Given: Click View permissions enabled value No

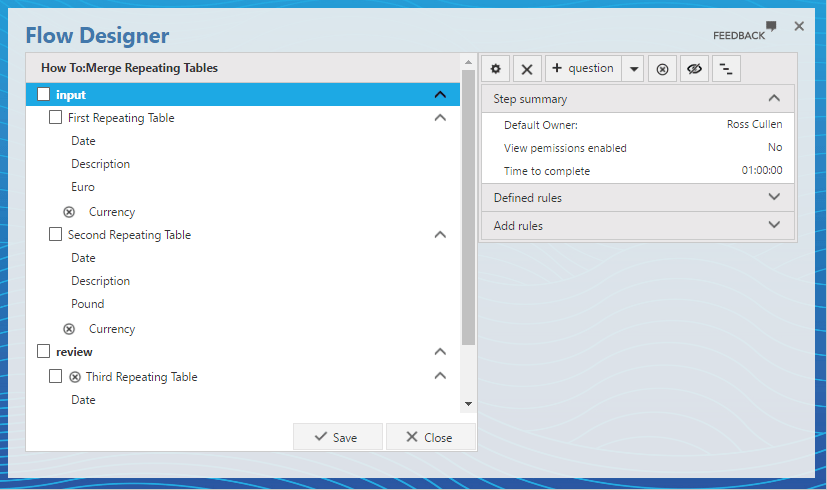Looking at the screenshot, I should (x=775, y=147).
